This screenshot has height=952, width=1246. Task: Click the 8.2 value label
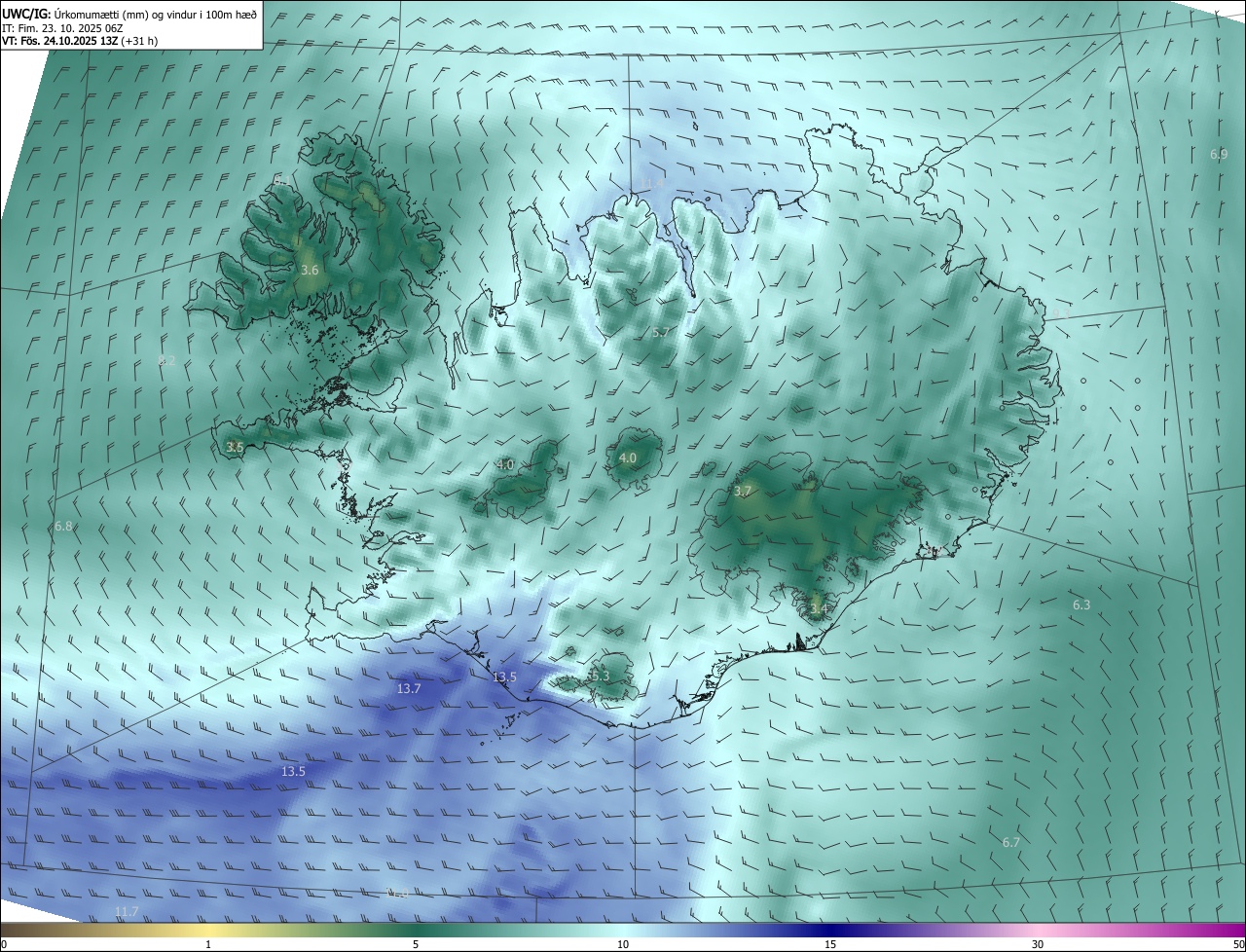click(166, 360)
